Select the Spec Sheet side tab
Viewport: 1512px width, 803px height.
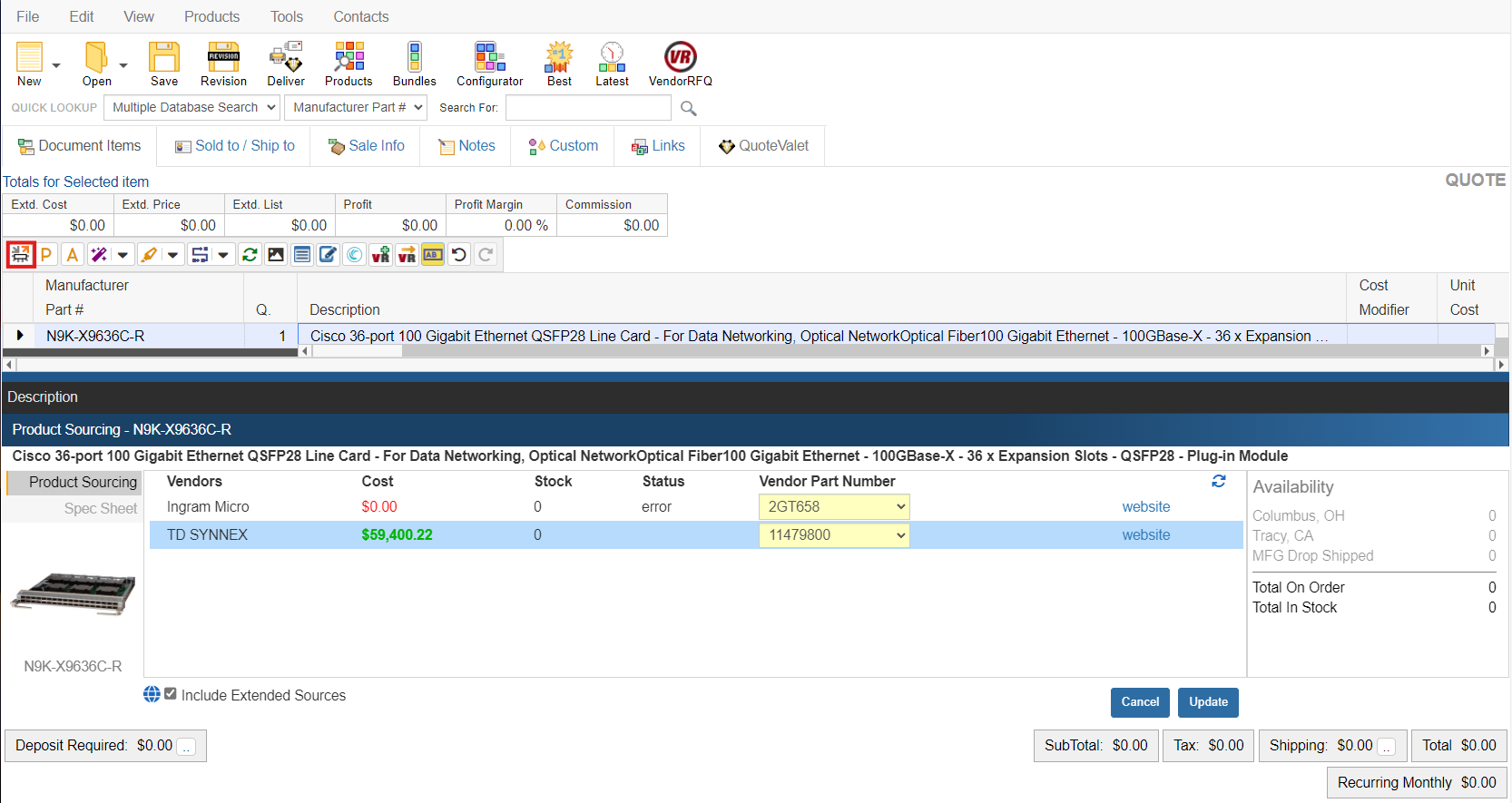click(73, 509)
